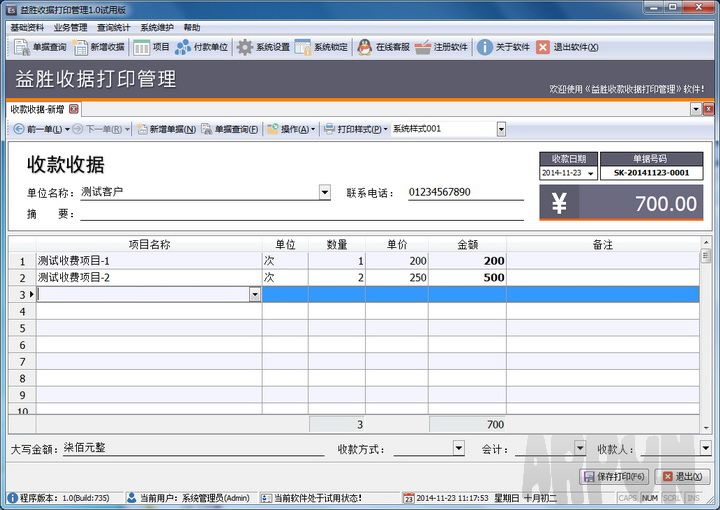Expand the 系统样式001 print style dropdown
Image resolution: width=720 pixels, height=510 pixels.
coord(501,129)
